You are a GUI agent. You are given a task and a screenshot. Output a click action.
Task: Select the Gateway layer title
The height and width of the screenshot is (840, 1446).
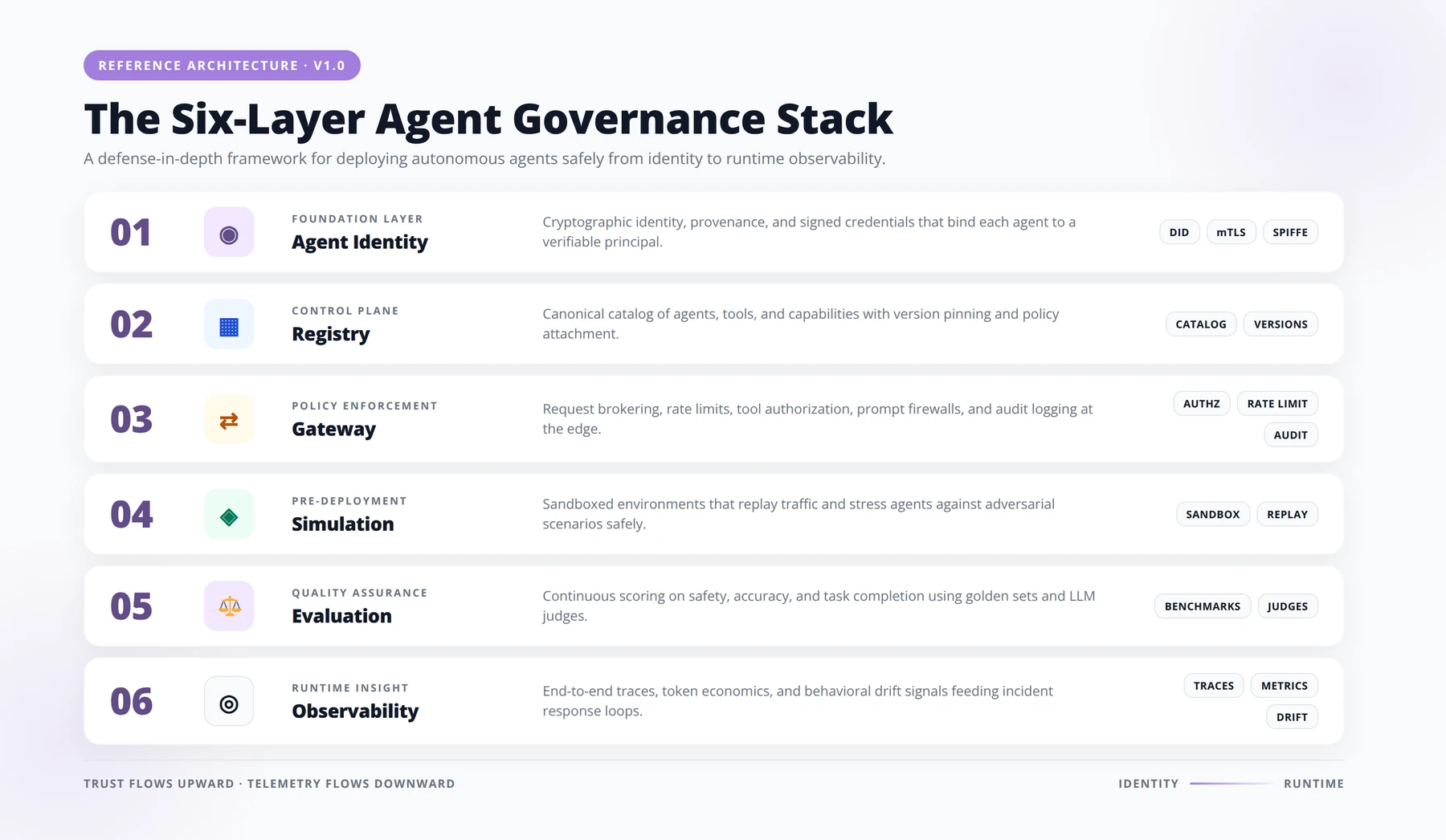[334, 430]
